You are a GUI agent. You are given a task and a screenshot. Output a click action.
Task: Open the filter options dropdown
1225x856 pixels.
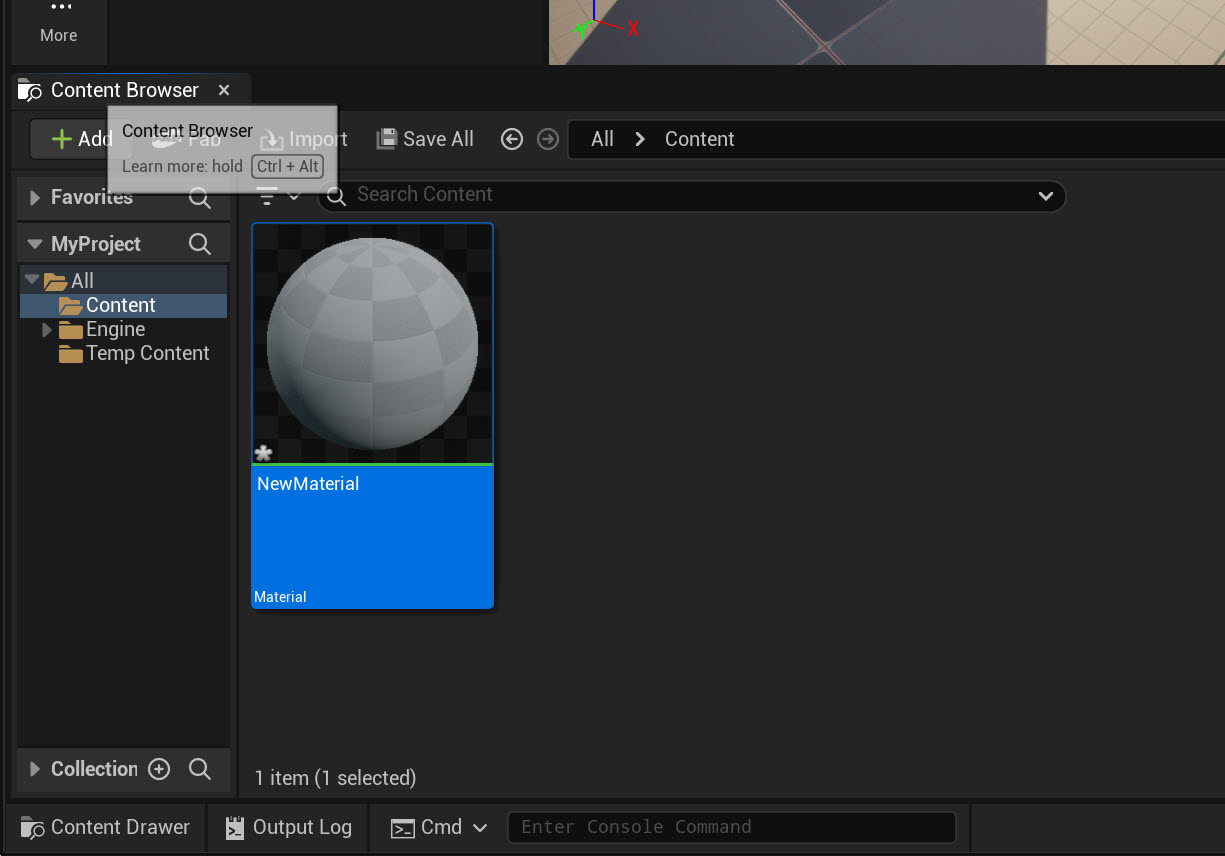coord(278,196)
